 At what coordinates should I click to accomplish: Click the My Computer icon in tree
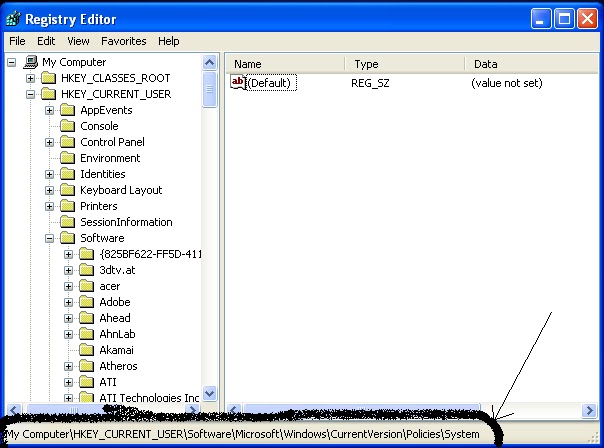click(31, 62)
